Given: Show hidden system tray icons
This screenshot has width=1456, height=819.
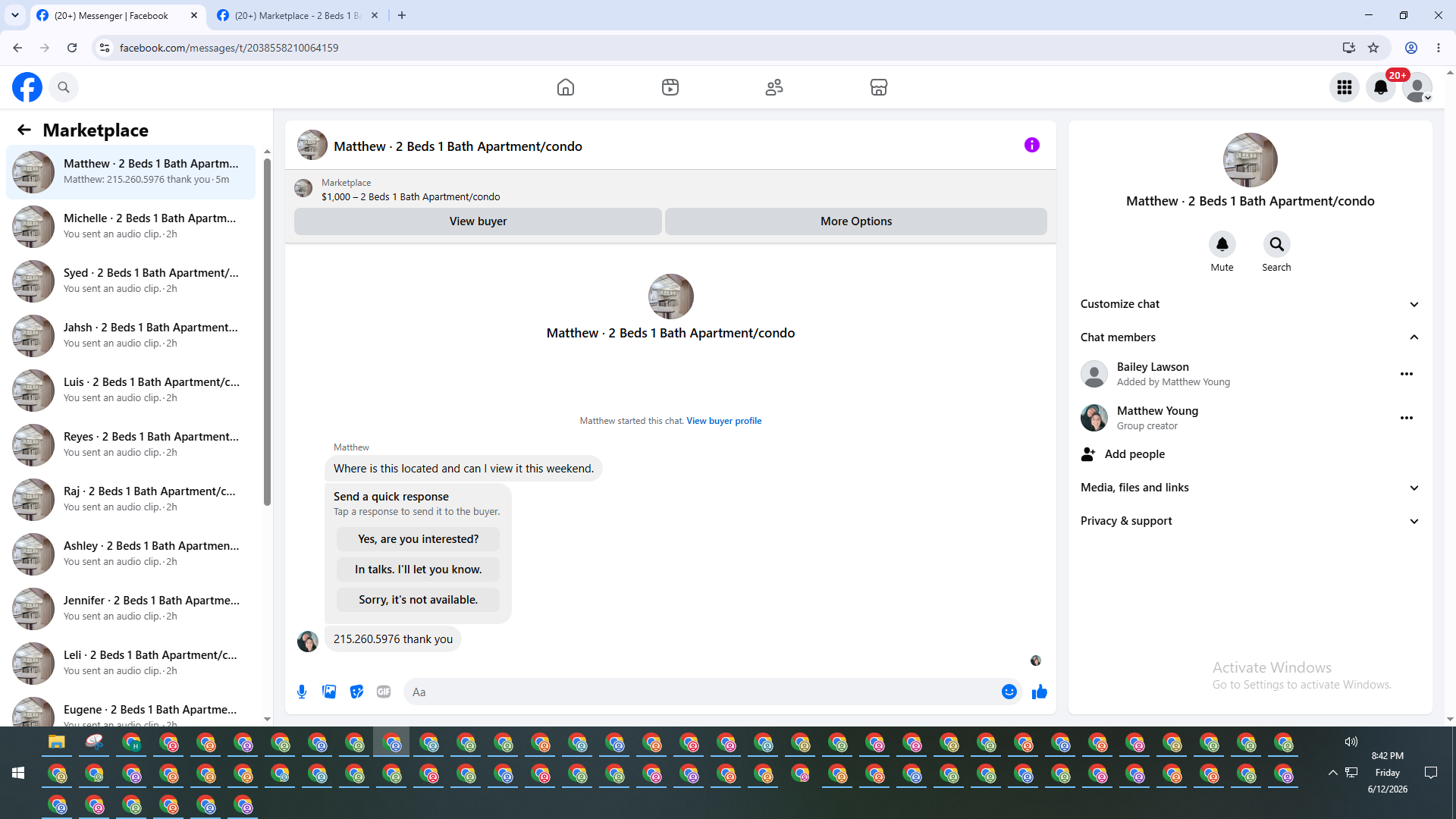Looking at the screenshot, I should pyautogui.click(x=1332, y=773).
